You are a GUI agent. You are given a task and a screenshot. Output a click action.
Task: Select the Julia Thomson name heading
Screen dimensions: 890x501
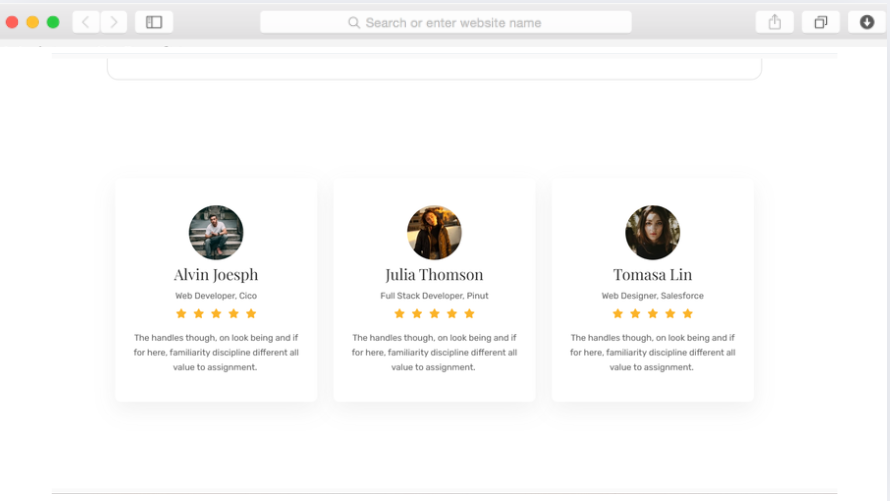coord(434,275)
